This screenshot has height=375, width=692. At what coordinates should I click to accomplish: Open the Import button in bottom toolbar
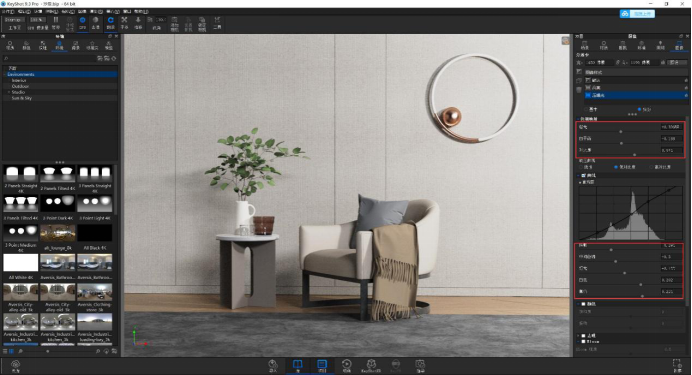[x=273, y=366]
